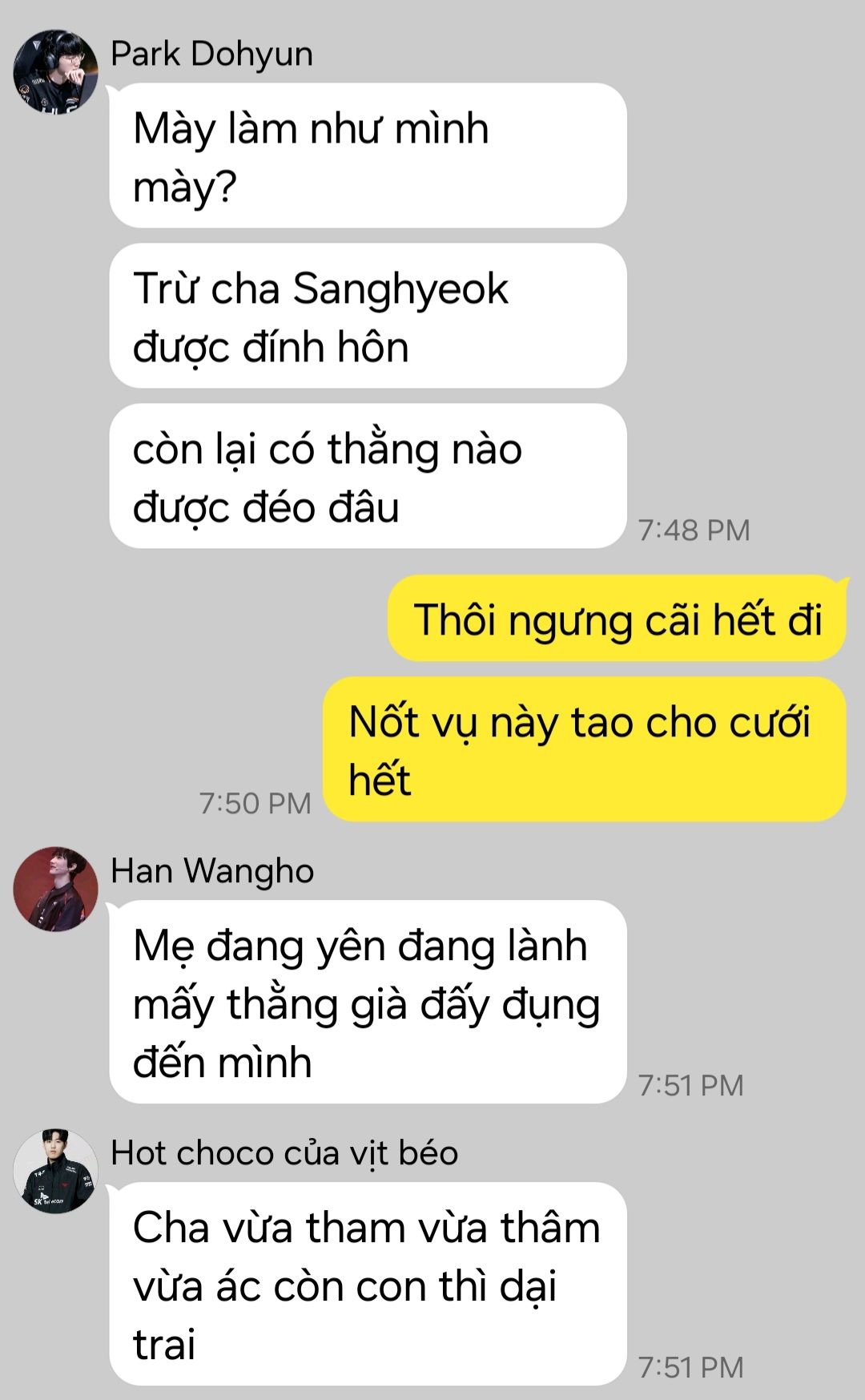Select the bubble "Trừ cha Sanghyeok được đính hôn"
This screenshot has height=1400, width=865.
tap(368, 316)
